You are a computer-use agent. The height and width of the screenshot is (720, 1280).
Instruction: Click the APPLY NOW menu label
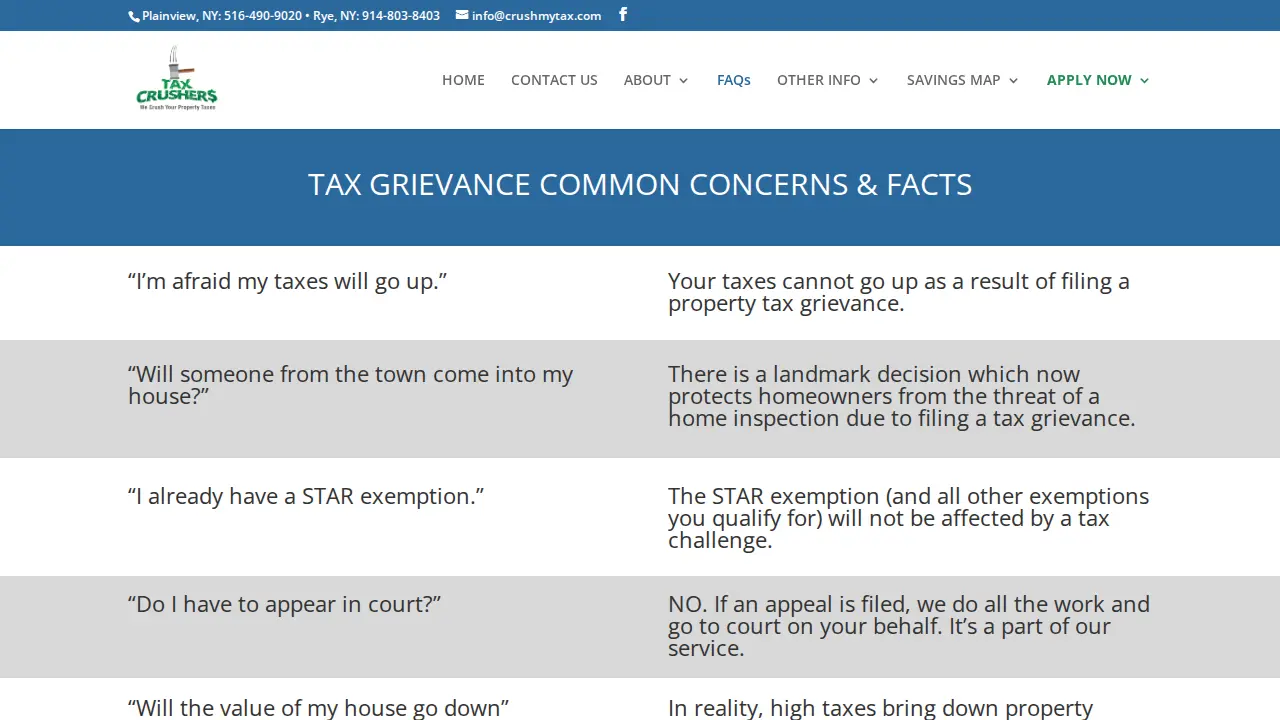point(1089,80)
